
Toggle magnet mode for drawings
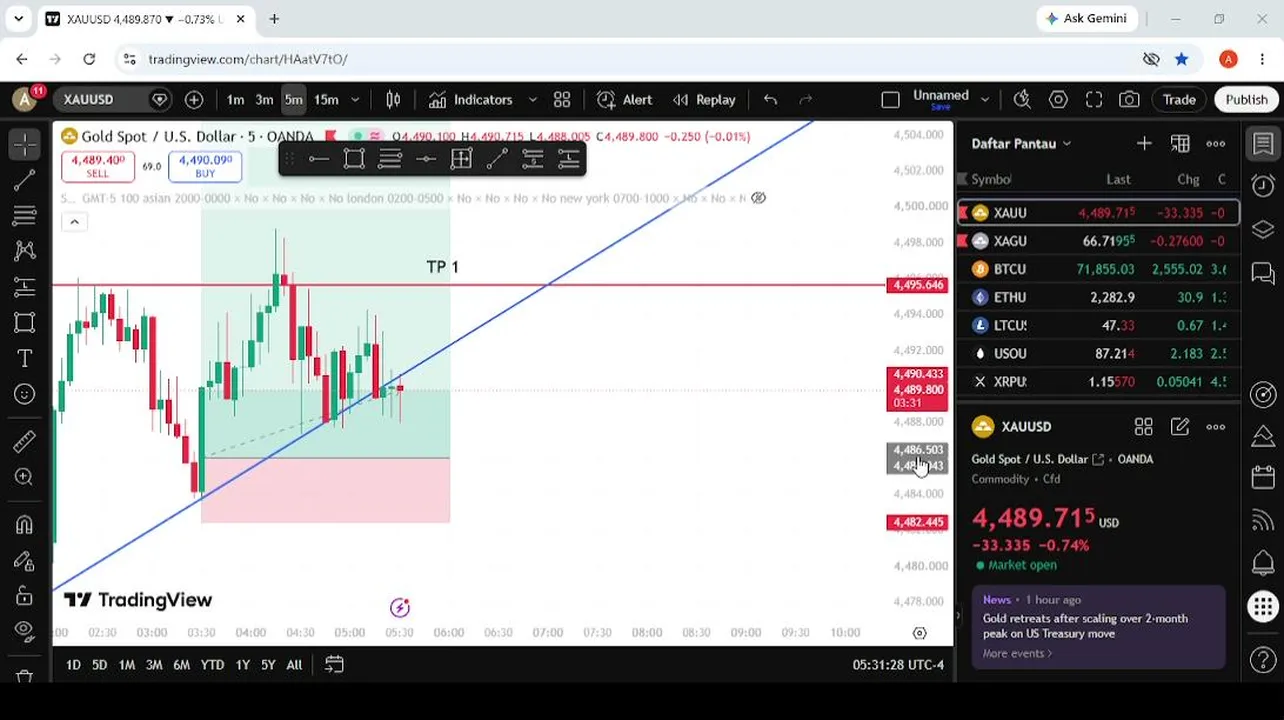[x=25, y=524]
